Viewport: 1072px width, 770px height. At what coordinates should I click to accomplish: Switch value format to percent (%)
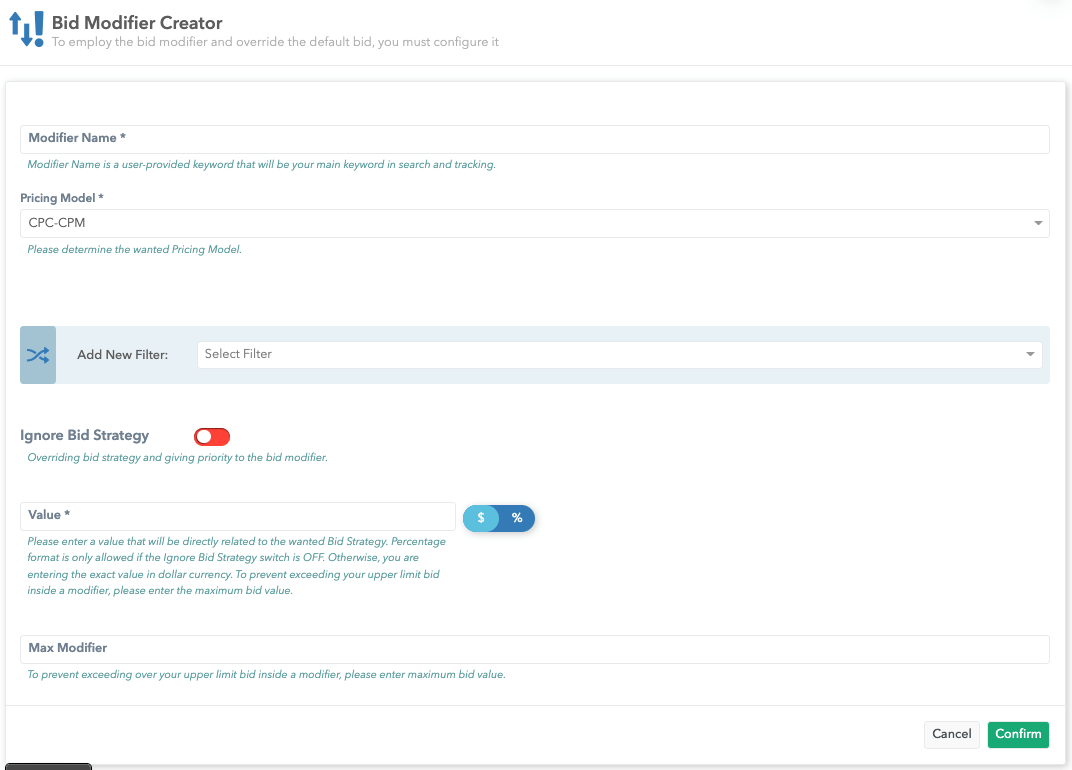(x=517, y=518)
